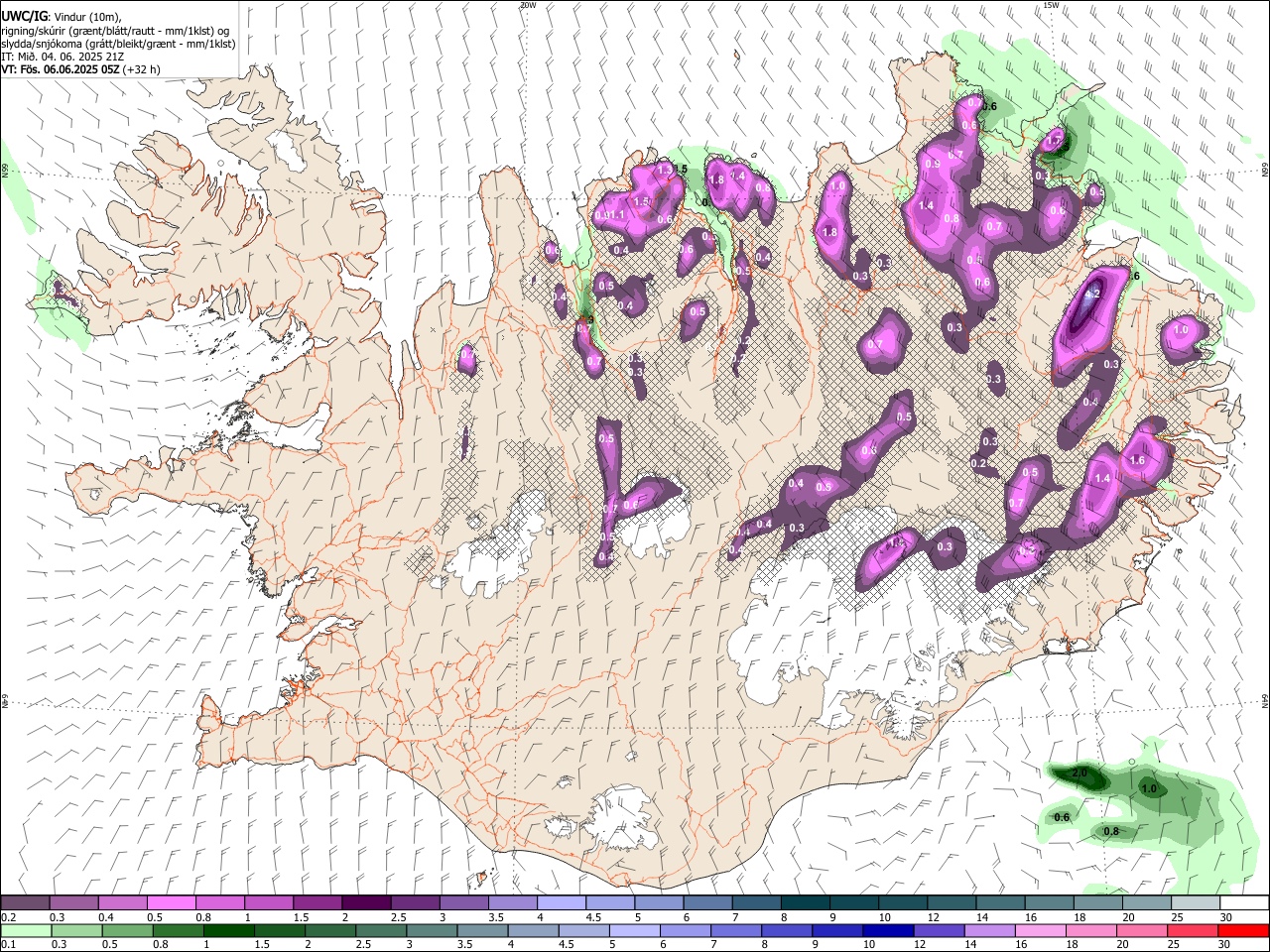
Task: Click the dark teal swatch labeled 8
Action: point(806,903)
